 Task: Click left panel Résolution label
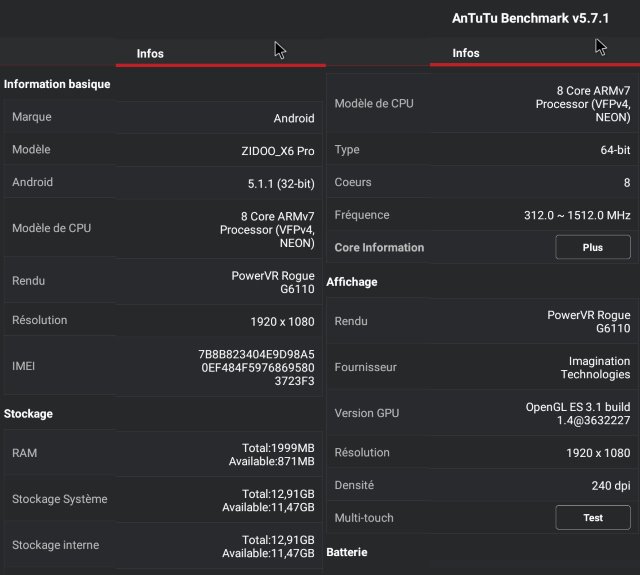click(x=40, y=320)
